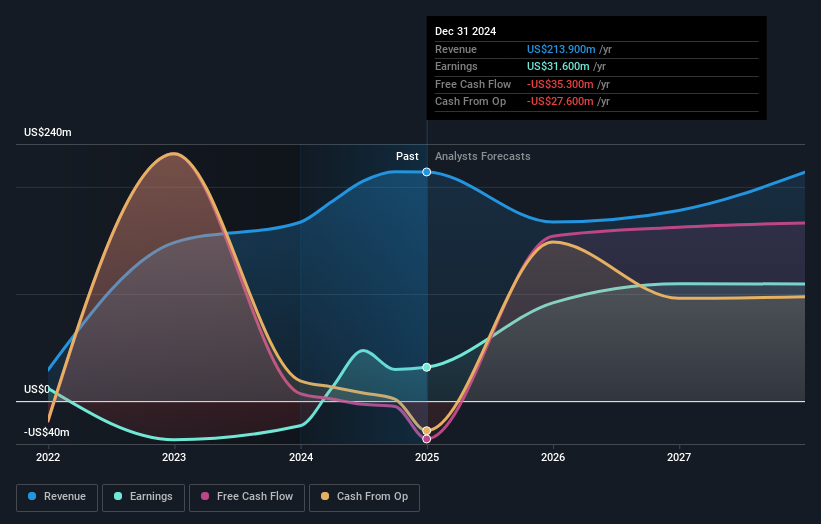
Task: Toggle the Revenue legend button
Action: pos(57,497)
